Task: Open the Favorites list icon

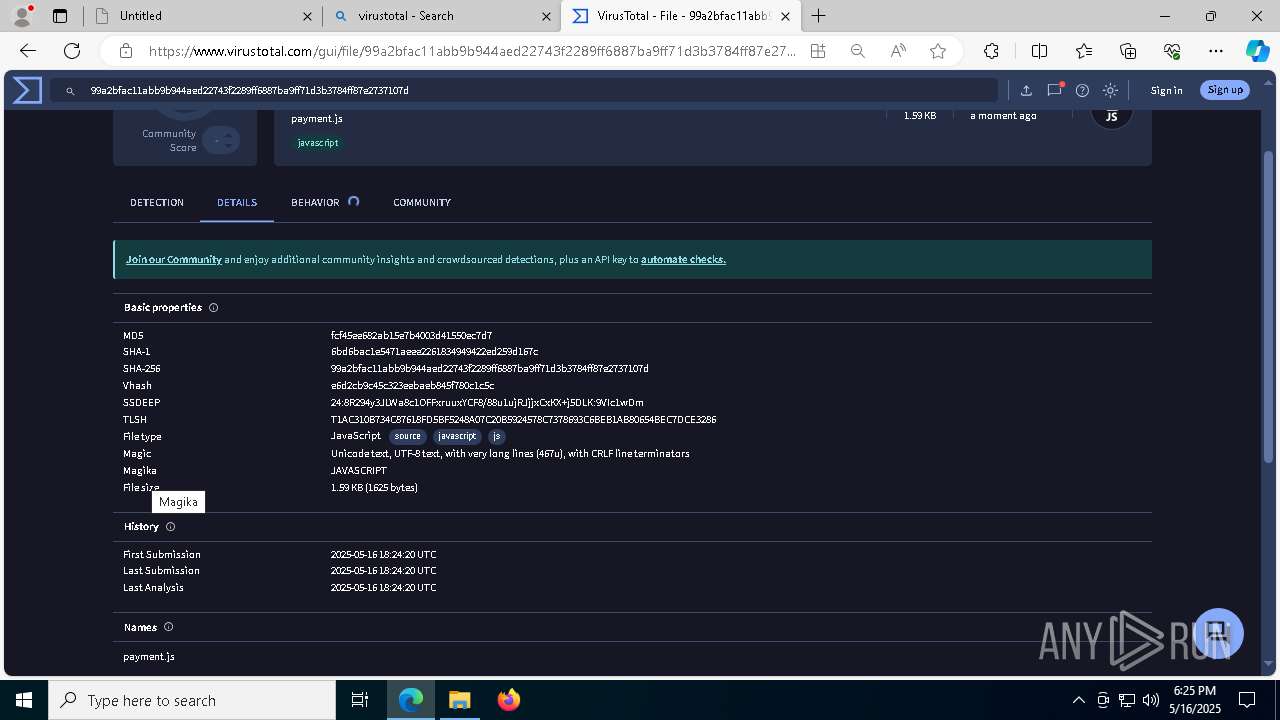Action: [x=1084, y=51]
